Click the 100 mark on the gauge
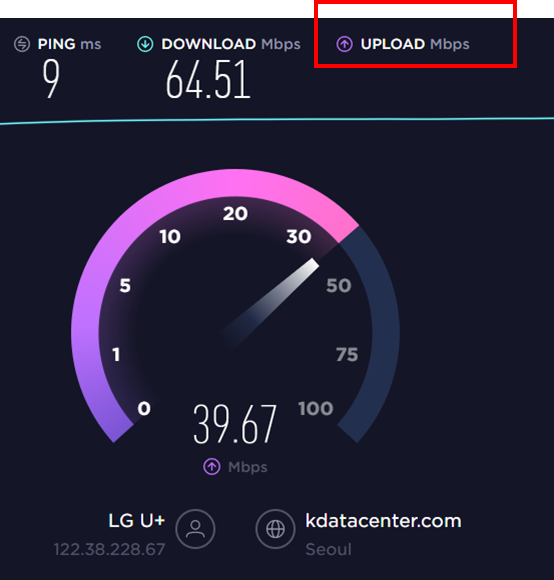554x580 pixels. [x=316, y=409]
